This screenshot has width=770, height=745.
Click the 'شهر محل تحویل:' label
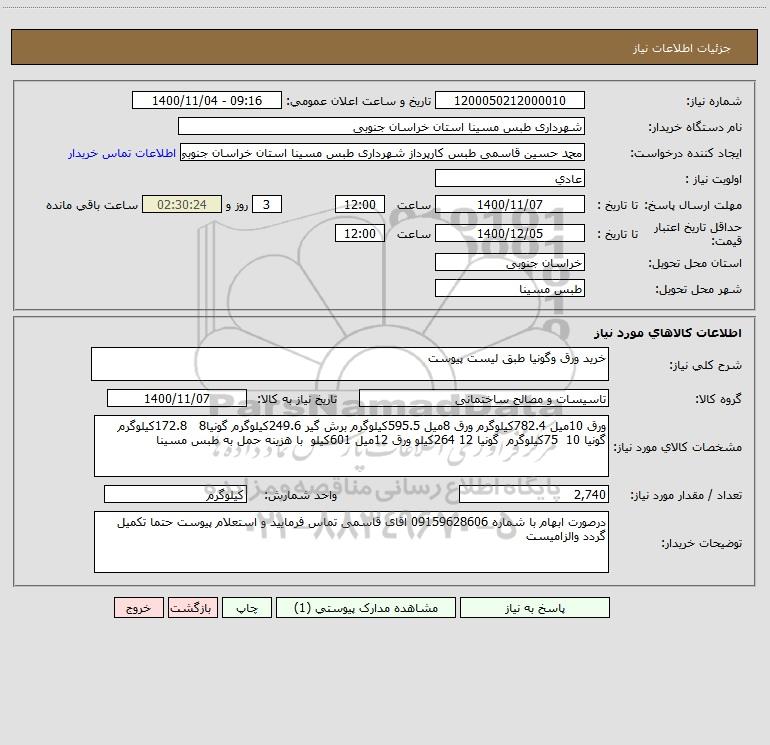coord(698,290)
